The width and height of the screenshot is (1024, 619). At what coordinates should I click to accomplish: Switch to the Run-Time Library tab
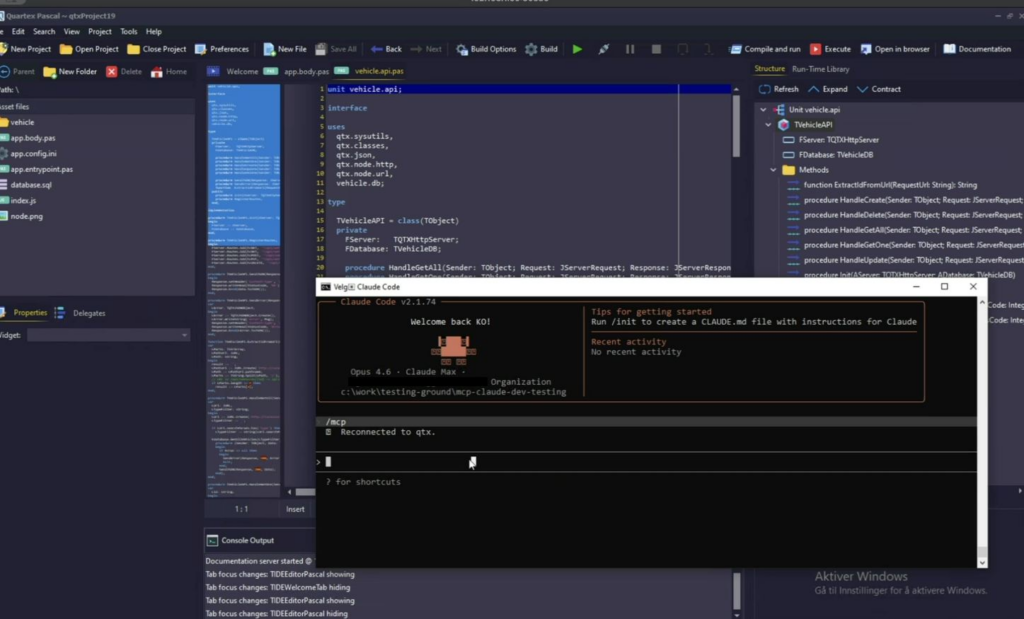pyautogui.click(x=820, y=69)
